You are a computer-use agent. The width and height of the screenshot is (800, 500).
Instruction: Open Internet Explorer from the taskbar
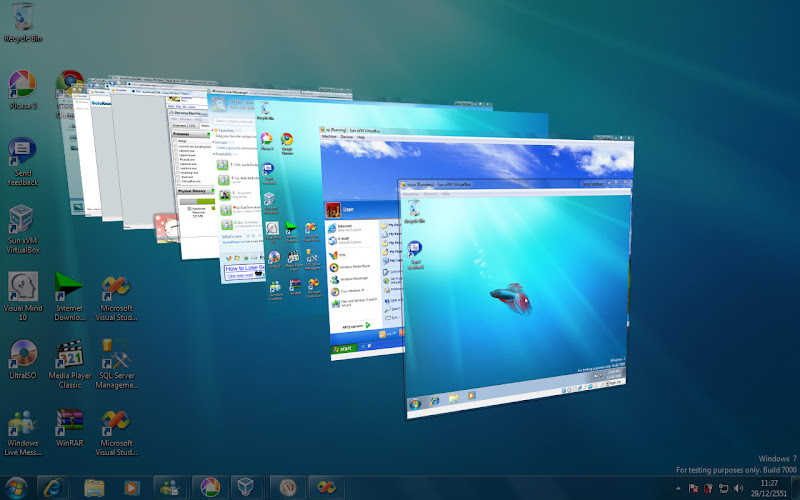tap(53, 488)
